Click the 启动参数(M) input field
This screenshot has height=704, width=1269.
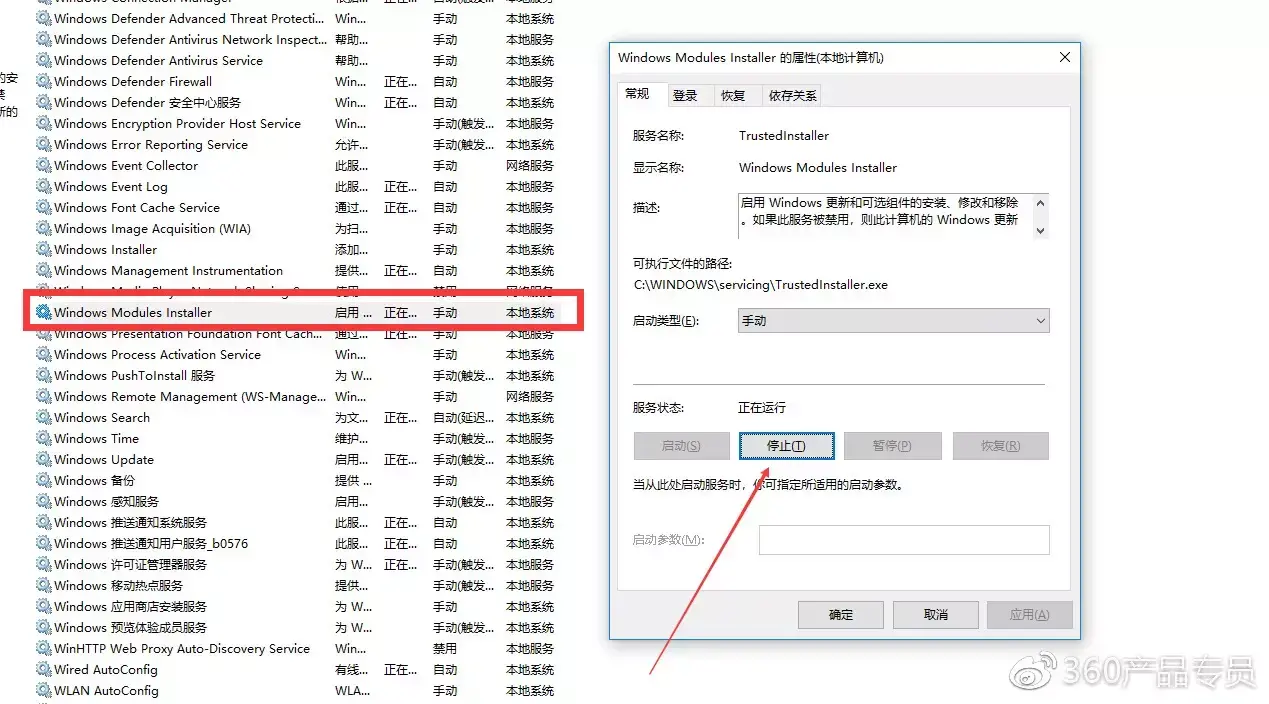pos(904,540)
